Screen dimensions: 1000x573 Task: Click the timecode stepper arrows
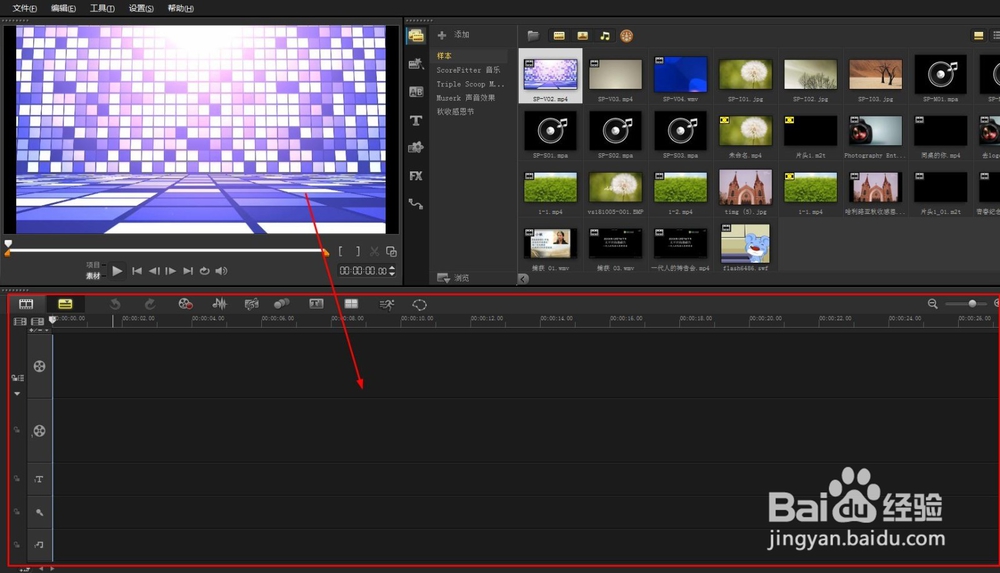[x=392, y=271]
